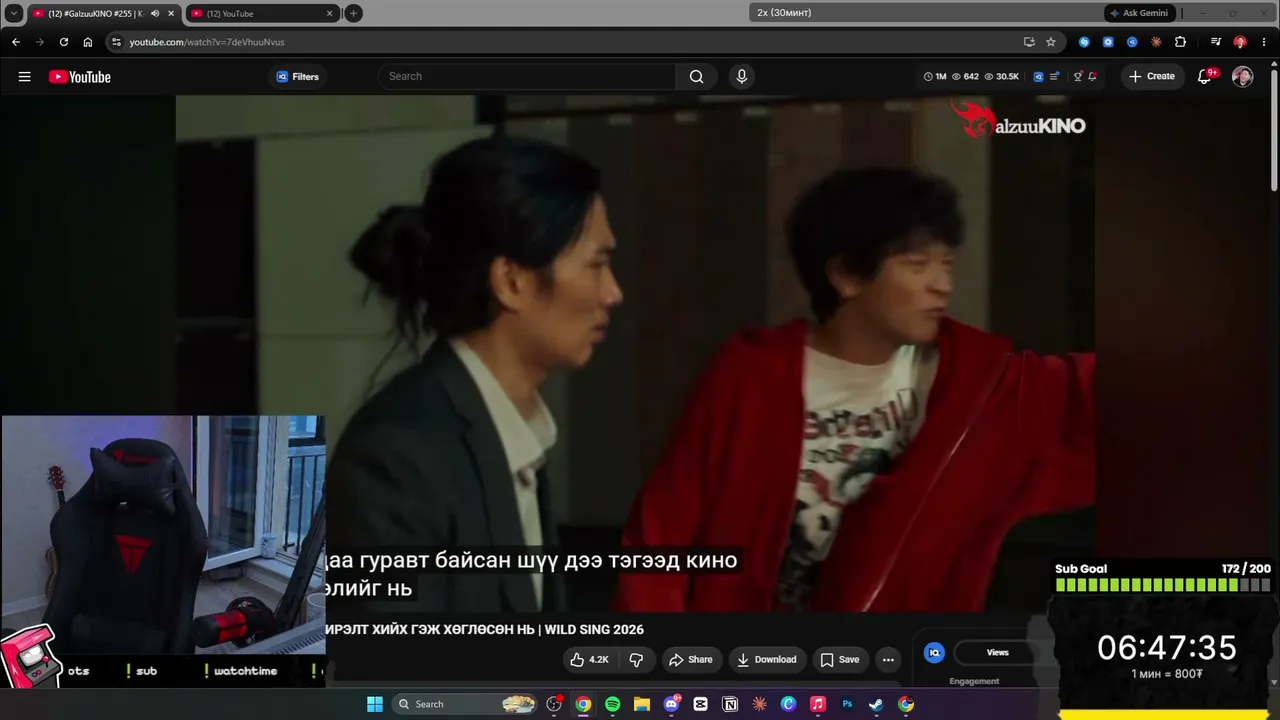Submit search with the magnifier button

coord(696,77)
